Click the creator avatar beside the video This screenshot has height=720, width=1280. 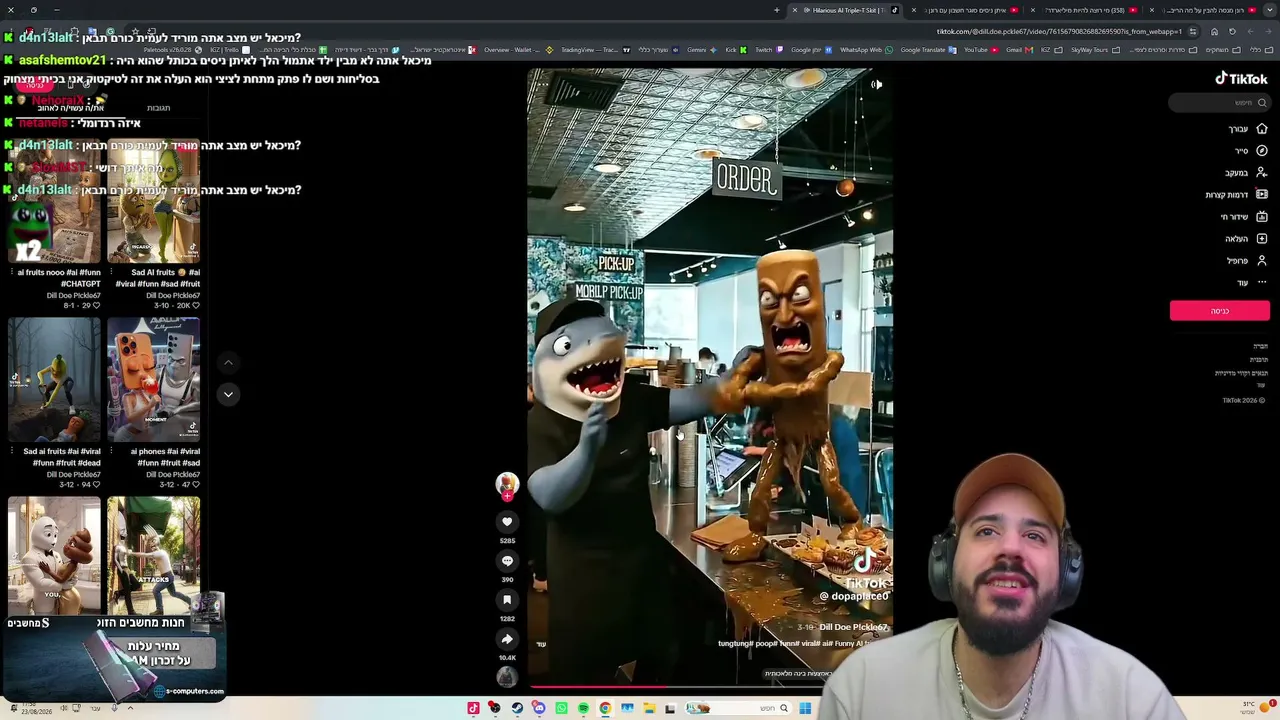[507, 485]
